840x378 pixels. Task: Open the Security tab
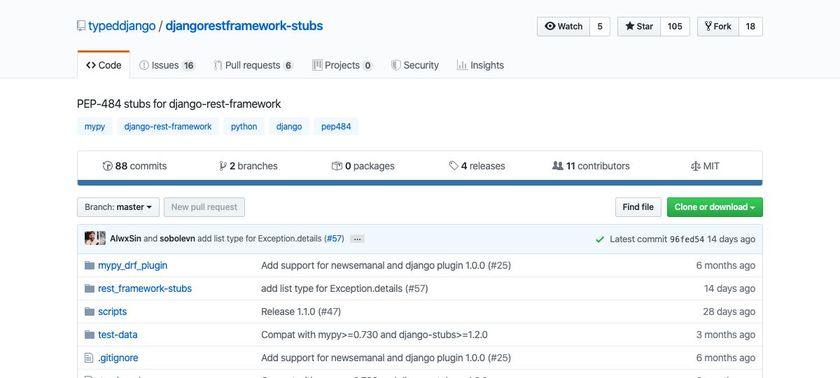click(x=415, y=65)
